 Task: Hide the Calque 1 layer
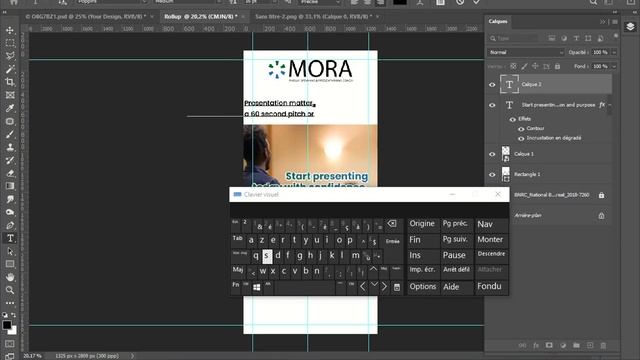click(x=492, y=154)
